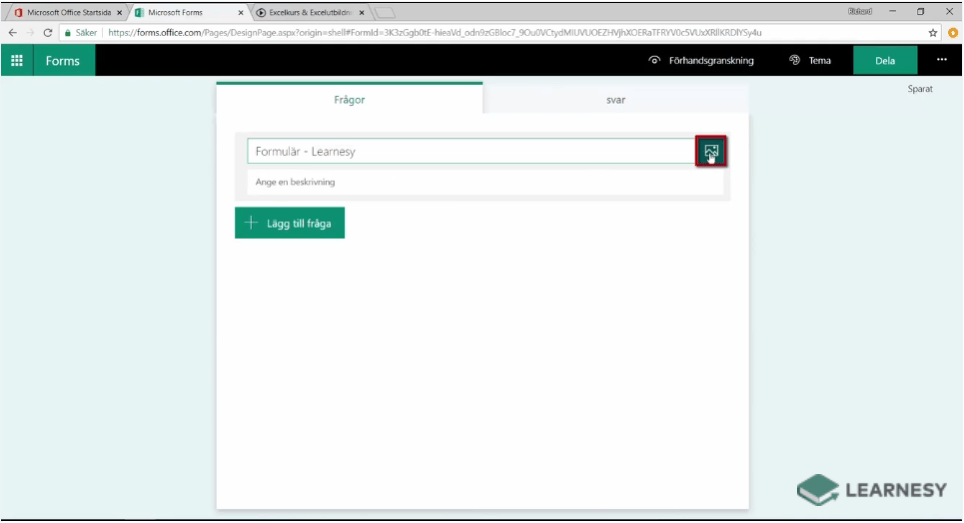Click the insert image icon beside the title
This screenshot has height=523, width=964.
[711, 151]
